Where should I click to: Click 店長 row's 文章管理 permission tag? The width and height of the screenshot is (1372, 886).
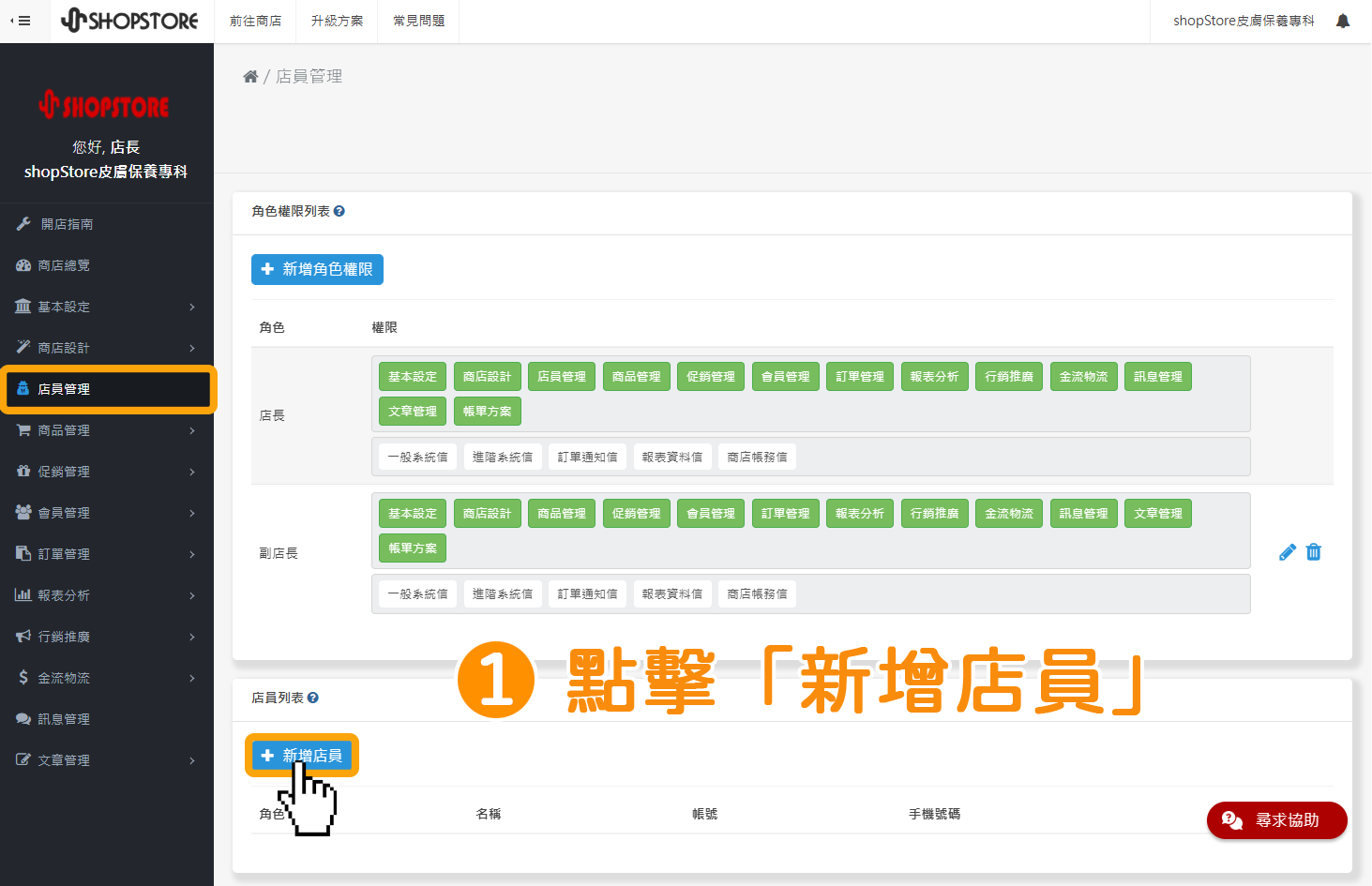click(x=413, y=412)
